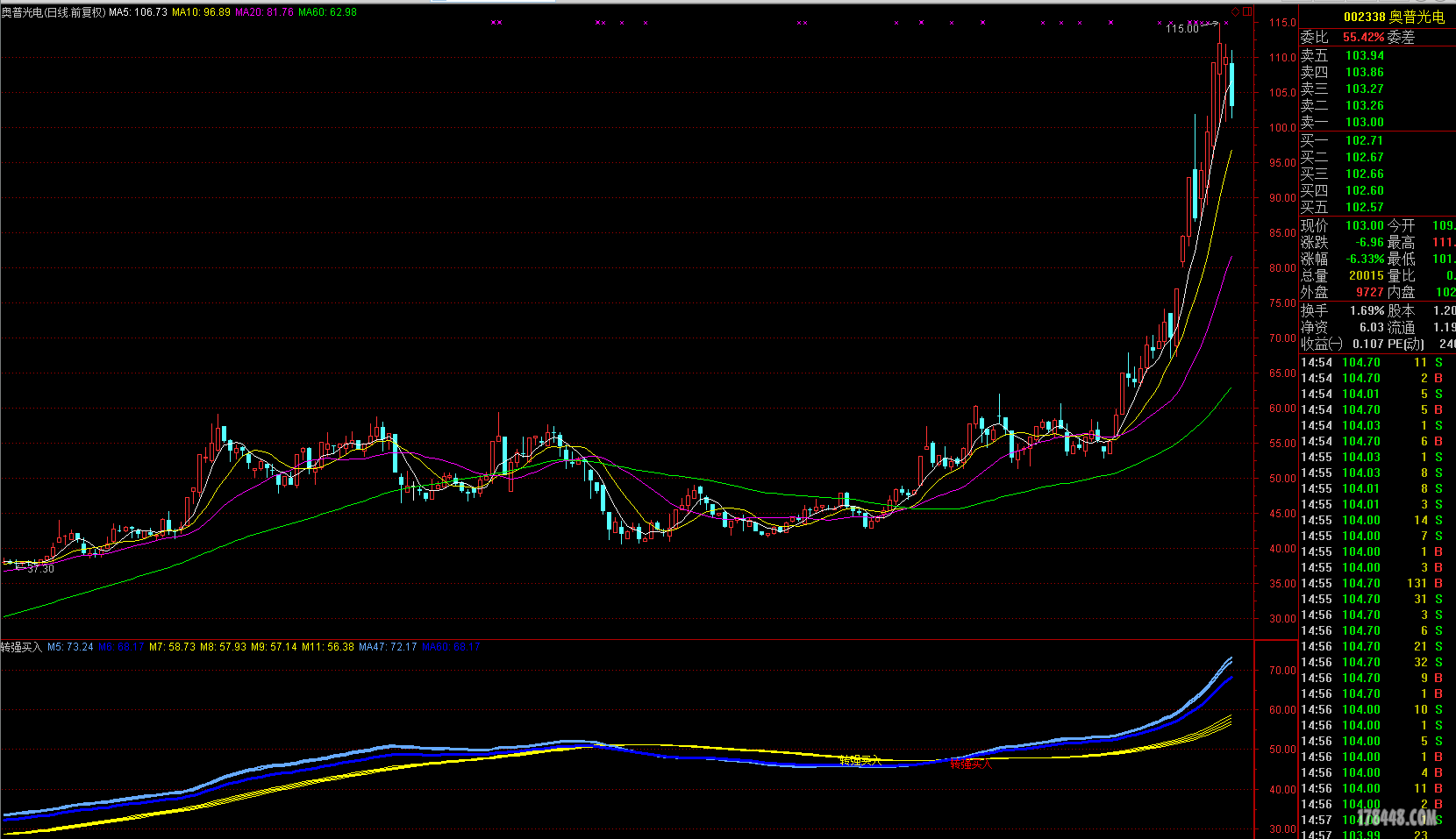
Task: Select the green MA60 indicator label
Action: [327, 12]
